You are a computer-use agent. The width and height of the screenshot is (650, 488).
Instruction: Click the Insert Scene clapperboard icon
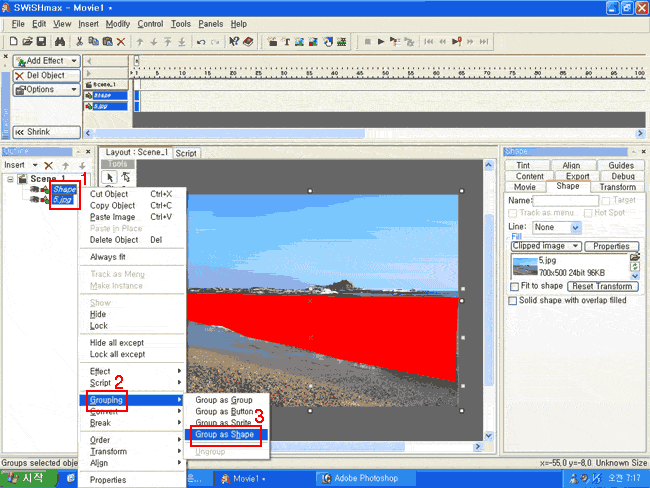272,41
